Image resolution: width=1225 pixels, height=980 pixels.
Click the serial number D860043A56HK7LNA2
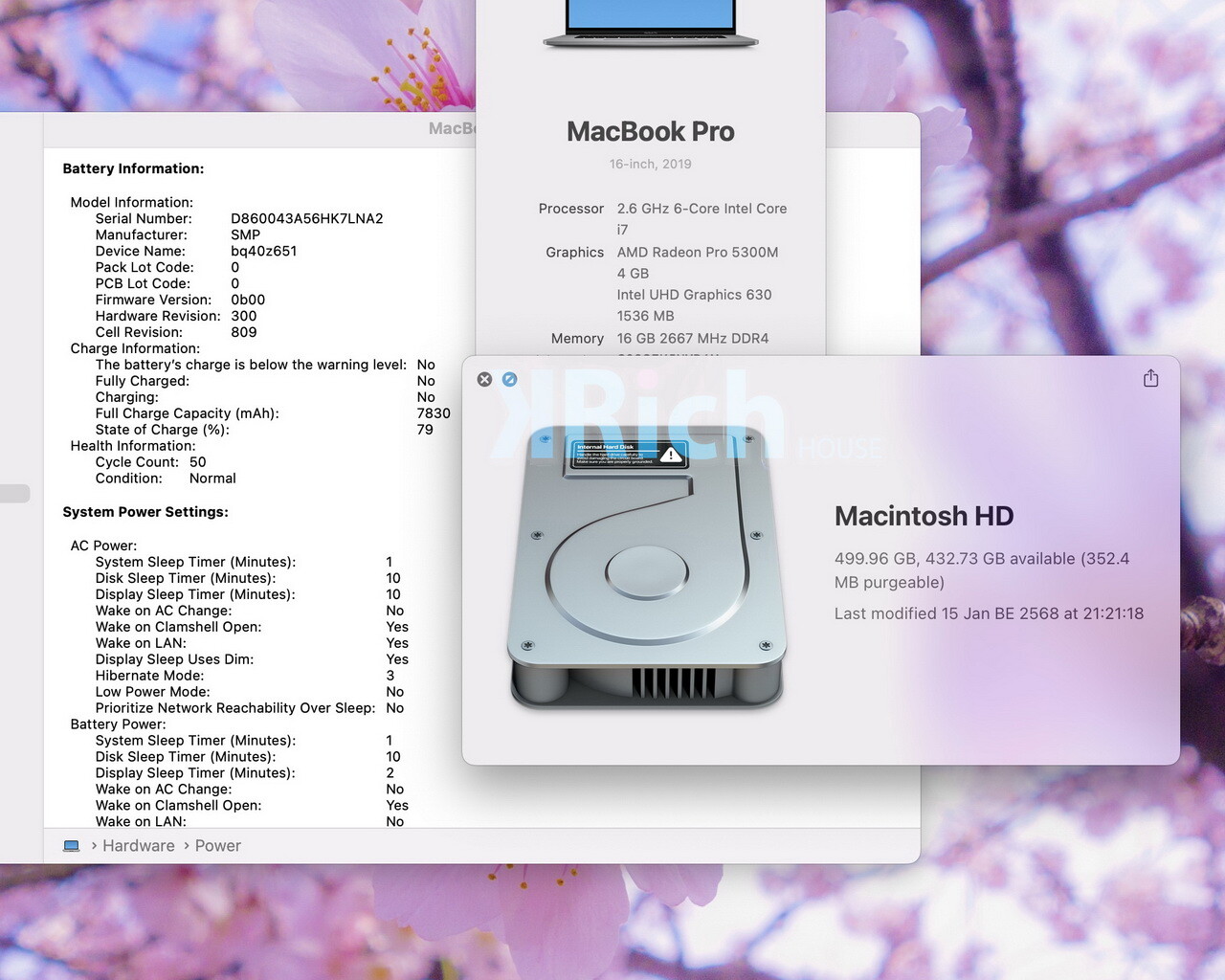click(x=307, y=218)
